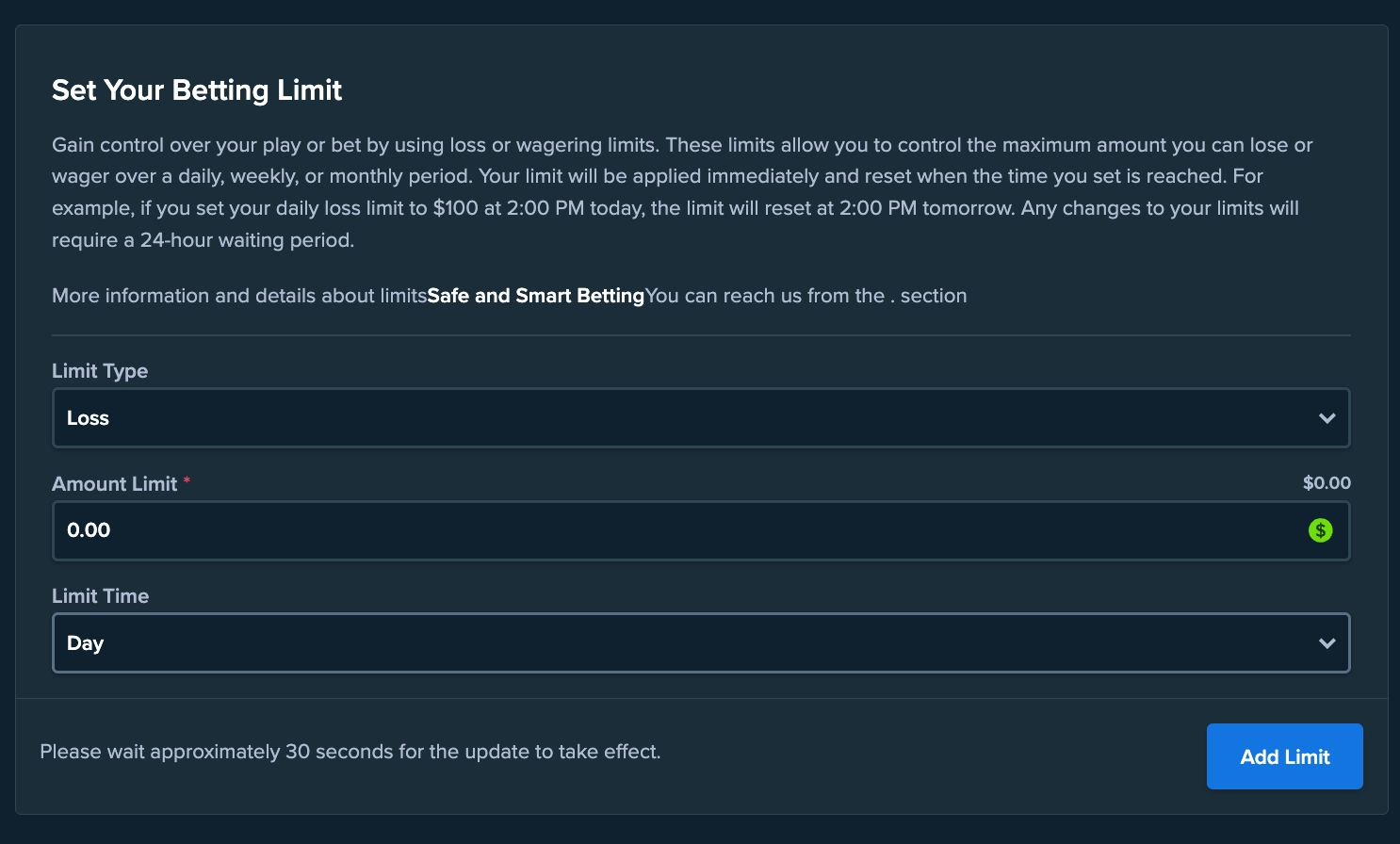Click the green dollar currency icon
Viewport: 1400px width, 844px height.
[x=1321, y=530]
